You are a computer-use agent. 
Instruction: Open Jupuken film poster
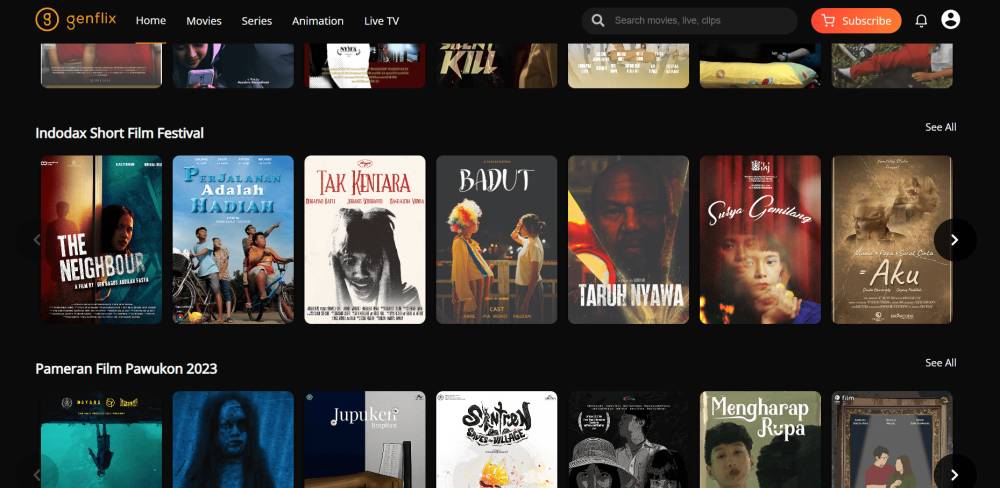tap(365, 440)
